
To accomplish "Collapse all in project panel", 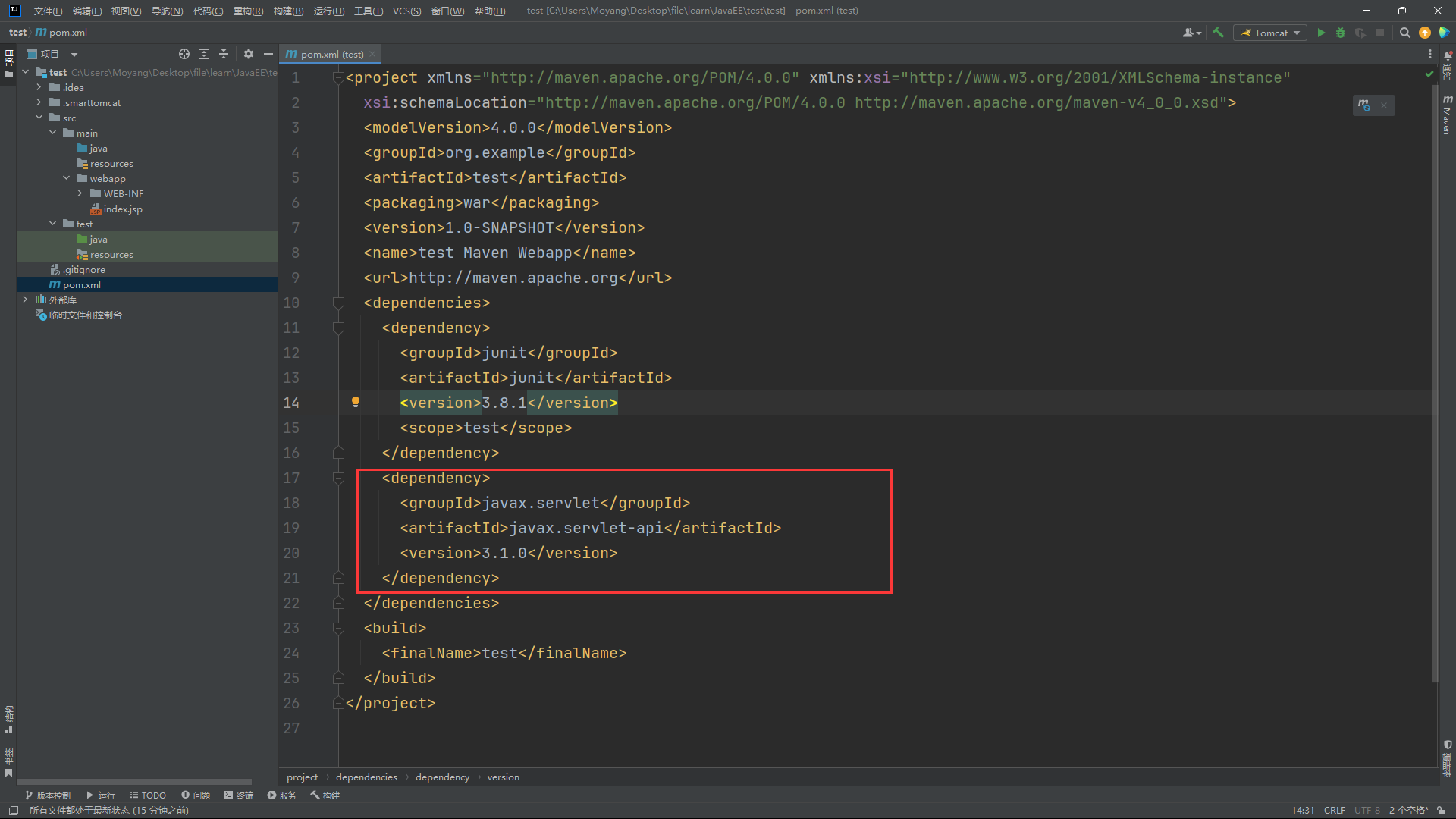I will tap(224, 54).
